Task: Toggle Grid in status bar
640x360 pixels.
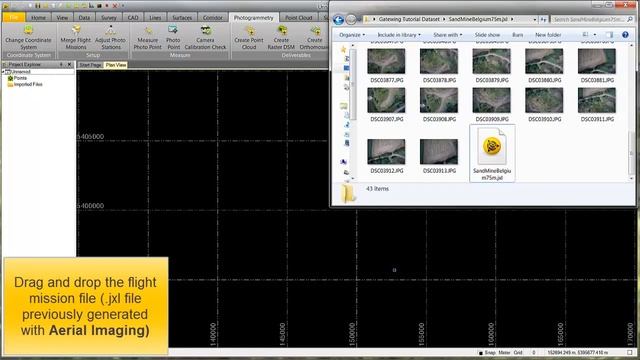Action: tap(518, 353)
